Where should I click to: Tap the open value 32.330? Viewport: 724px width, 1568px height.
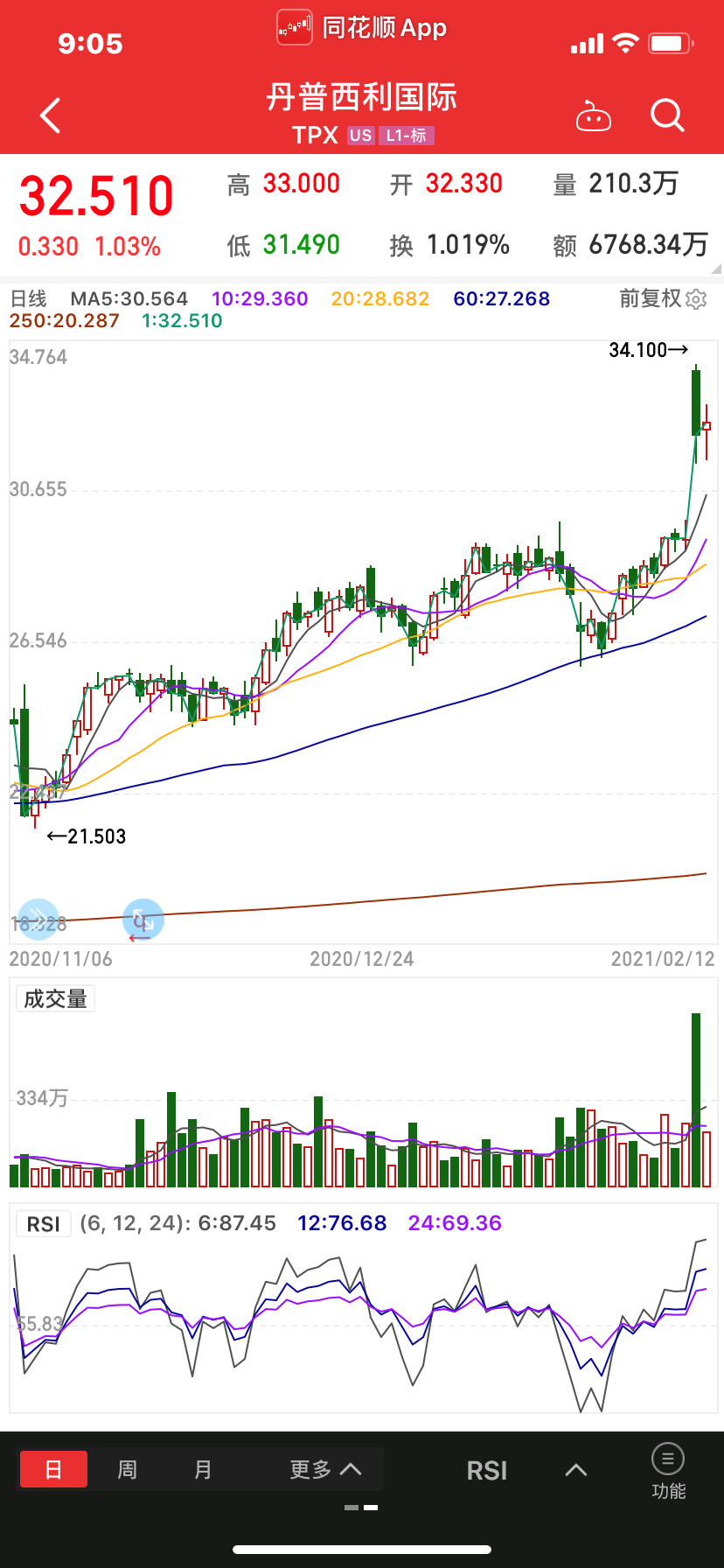[x=464, y=184]
